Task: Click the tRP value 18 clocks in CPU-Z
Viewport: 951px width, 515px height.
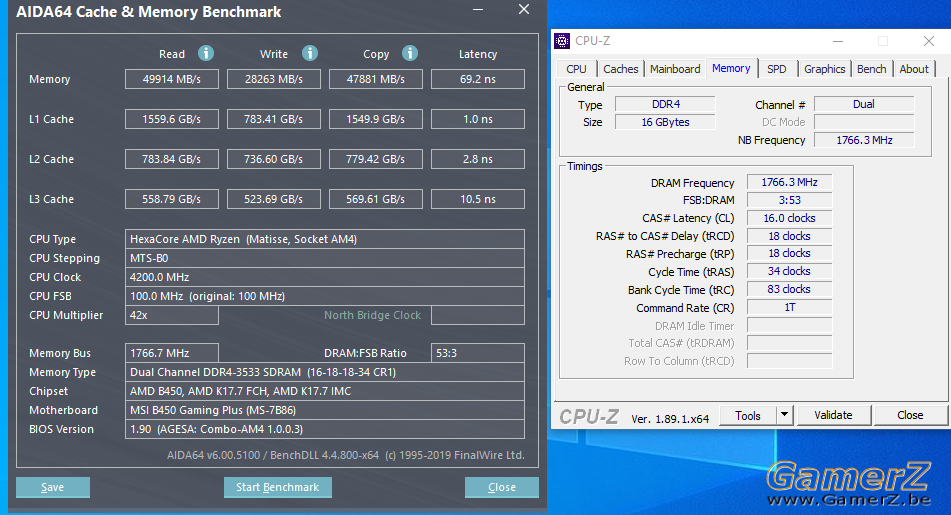Action: click(789, 253)
